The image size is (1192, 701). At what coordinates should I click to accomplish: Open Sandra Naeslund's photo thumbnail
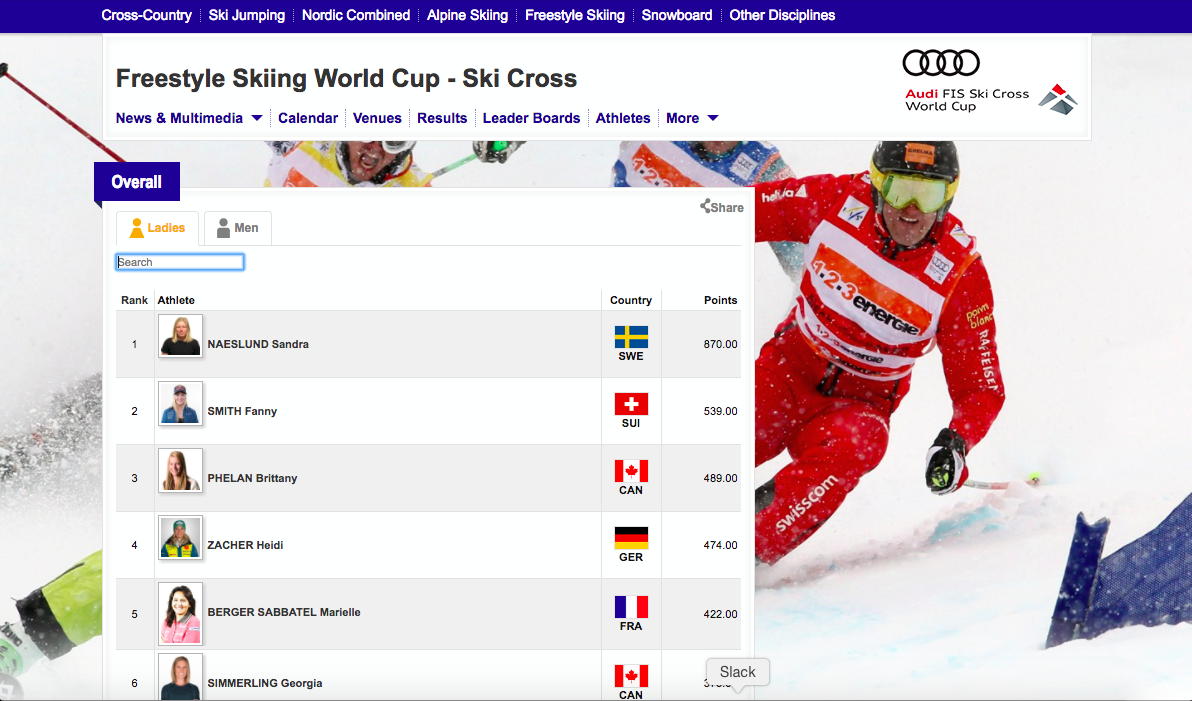pyautogui.click(x=180, y=336)
